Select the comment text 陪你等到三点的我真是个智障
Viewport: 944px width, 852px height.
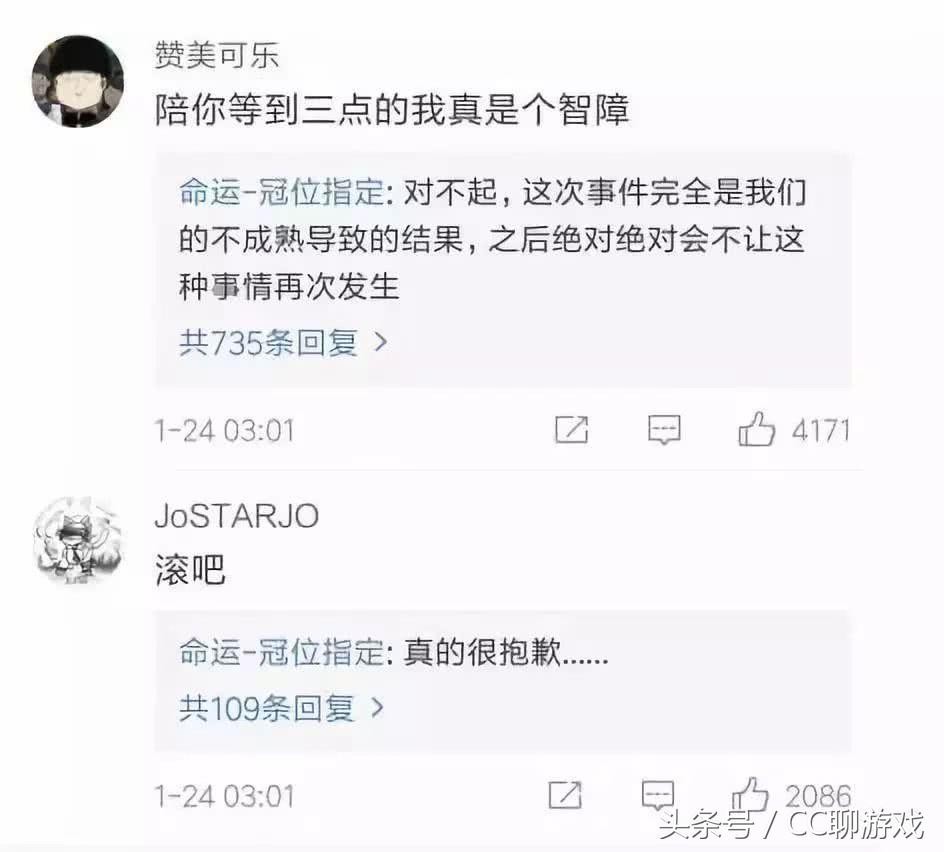click(x=392, y=110)
